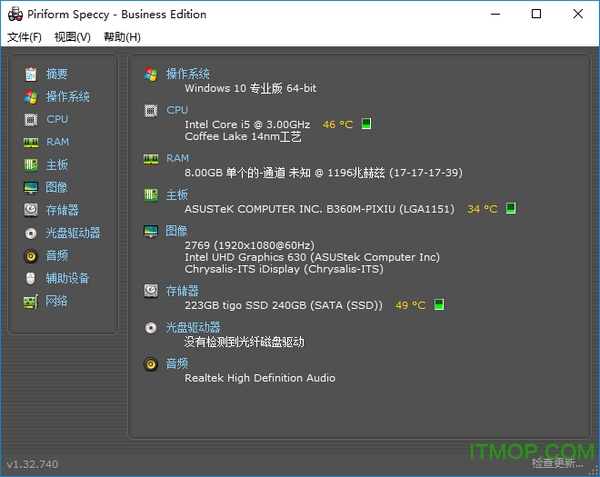The image size is (600, 477).
Task: Click the optical disc icon in summary panel
Action: tap(151, 328)
